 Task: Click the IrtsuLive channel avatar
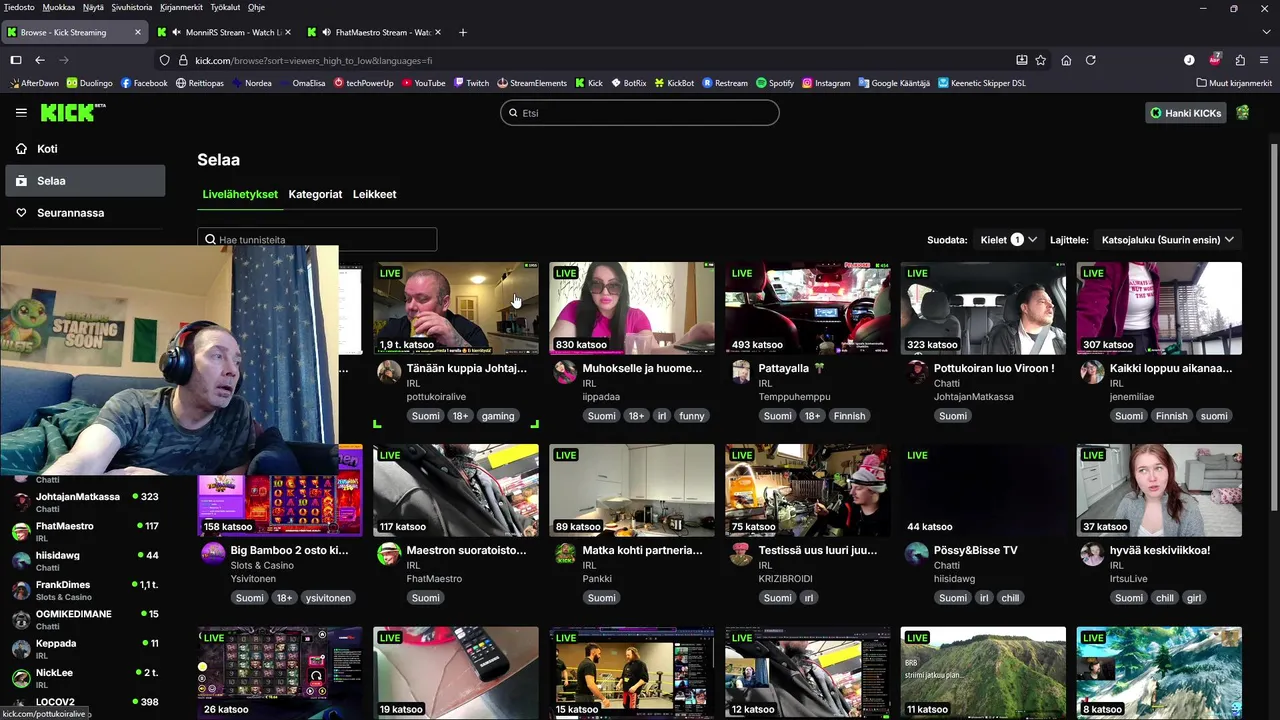[x=1093, y=555]
